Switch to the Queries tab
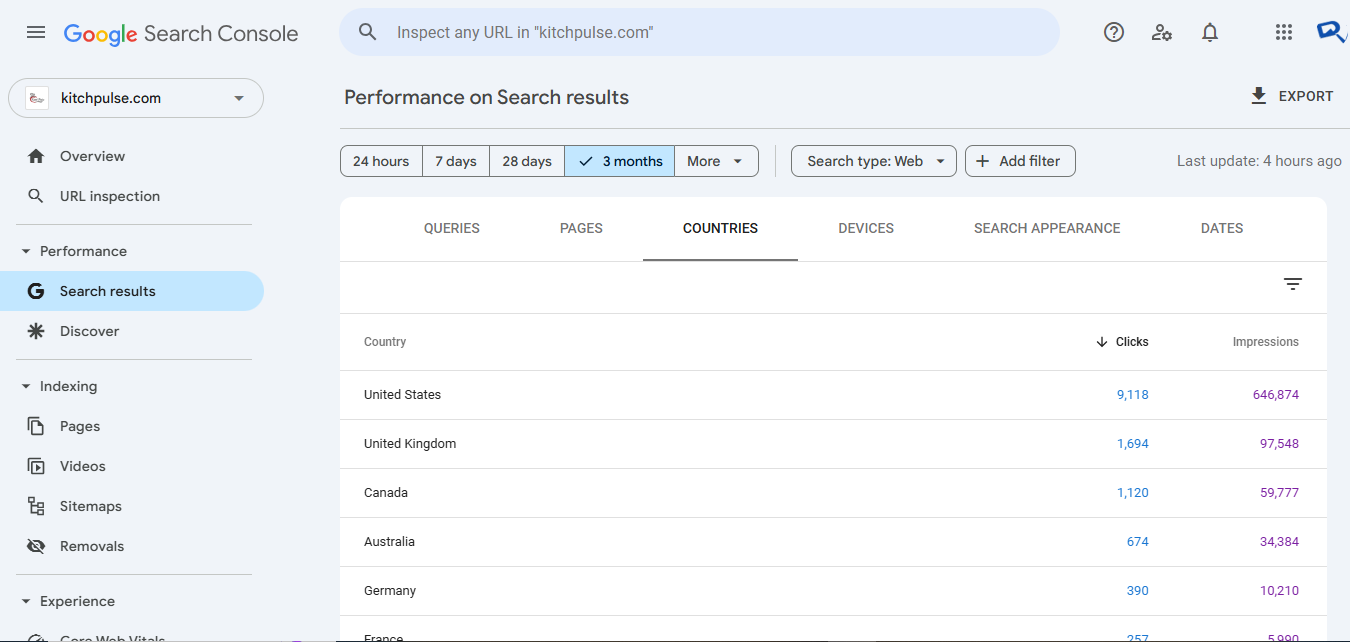The width and height of the screenshot is (1350, 642). click(x=452, y=228)
